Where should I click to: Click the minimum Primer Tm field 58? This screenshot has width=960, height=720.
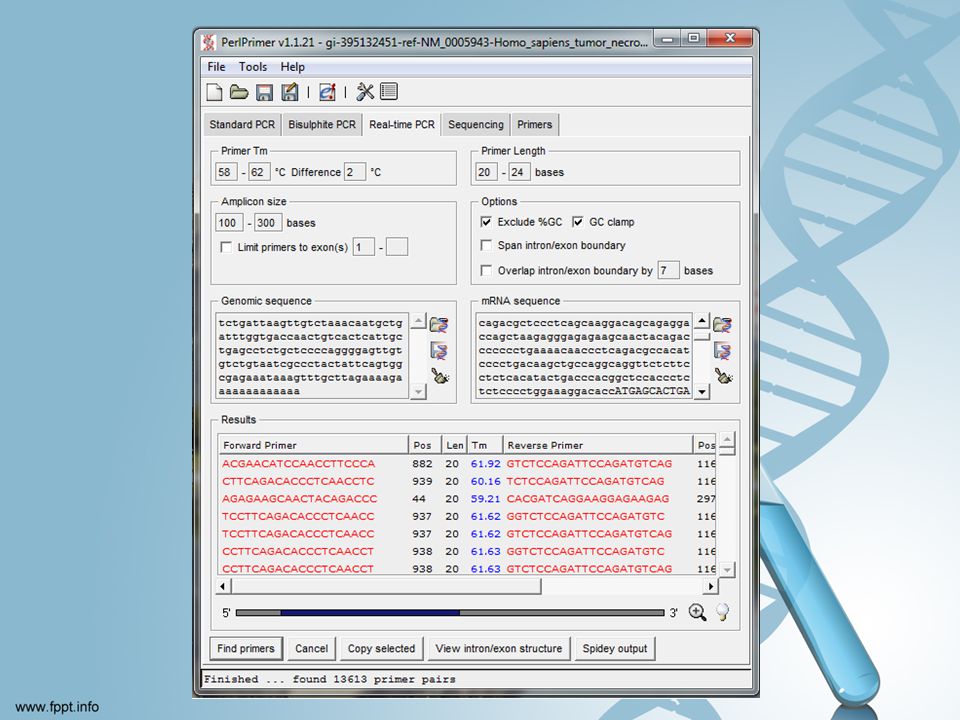point(226,172)
